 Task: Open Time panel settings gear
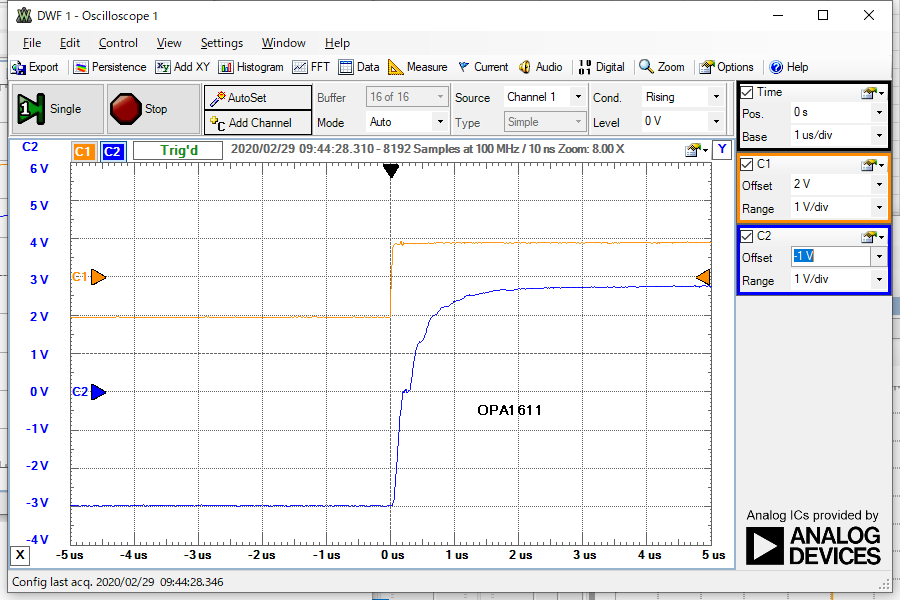pos(872,93)
